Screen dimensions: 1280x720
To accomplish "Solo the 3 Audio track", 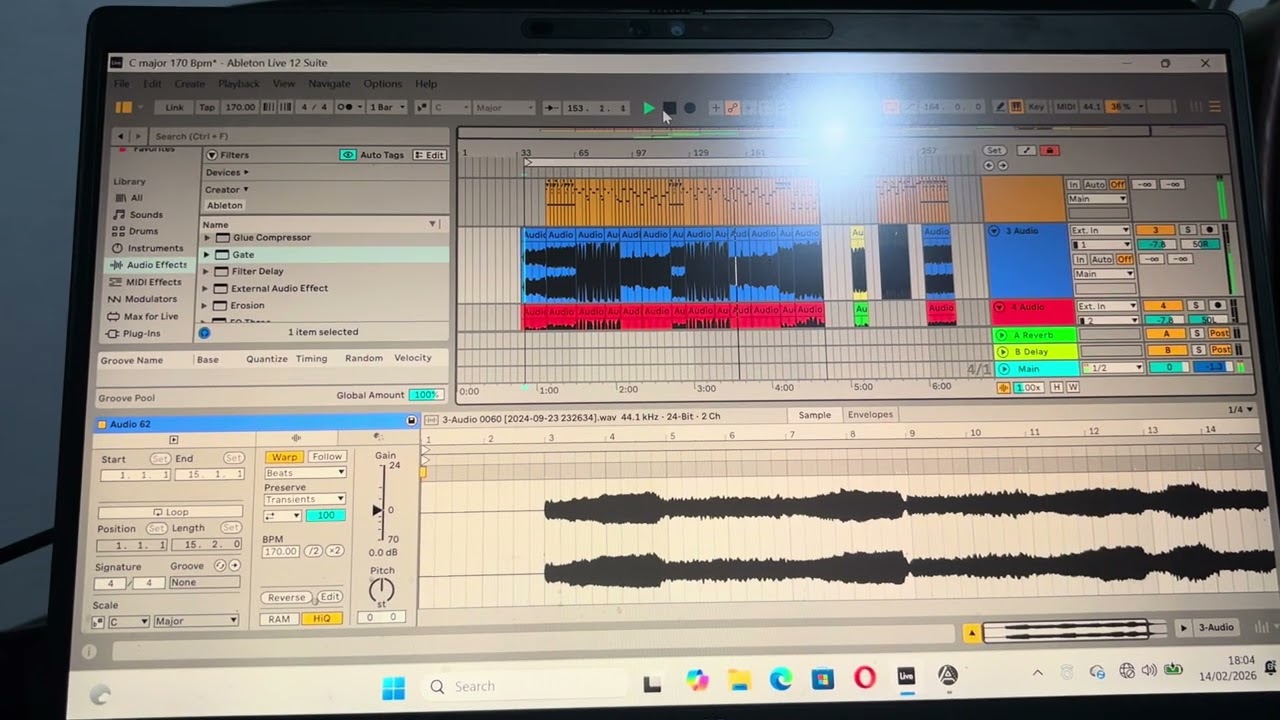I will click(x=1189, y=230).
